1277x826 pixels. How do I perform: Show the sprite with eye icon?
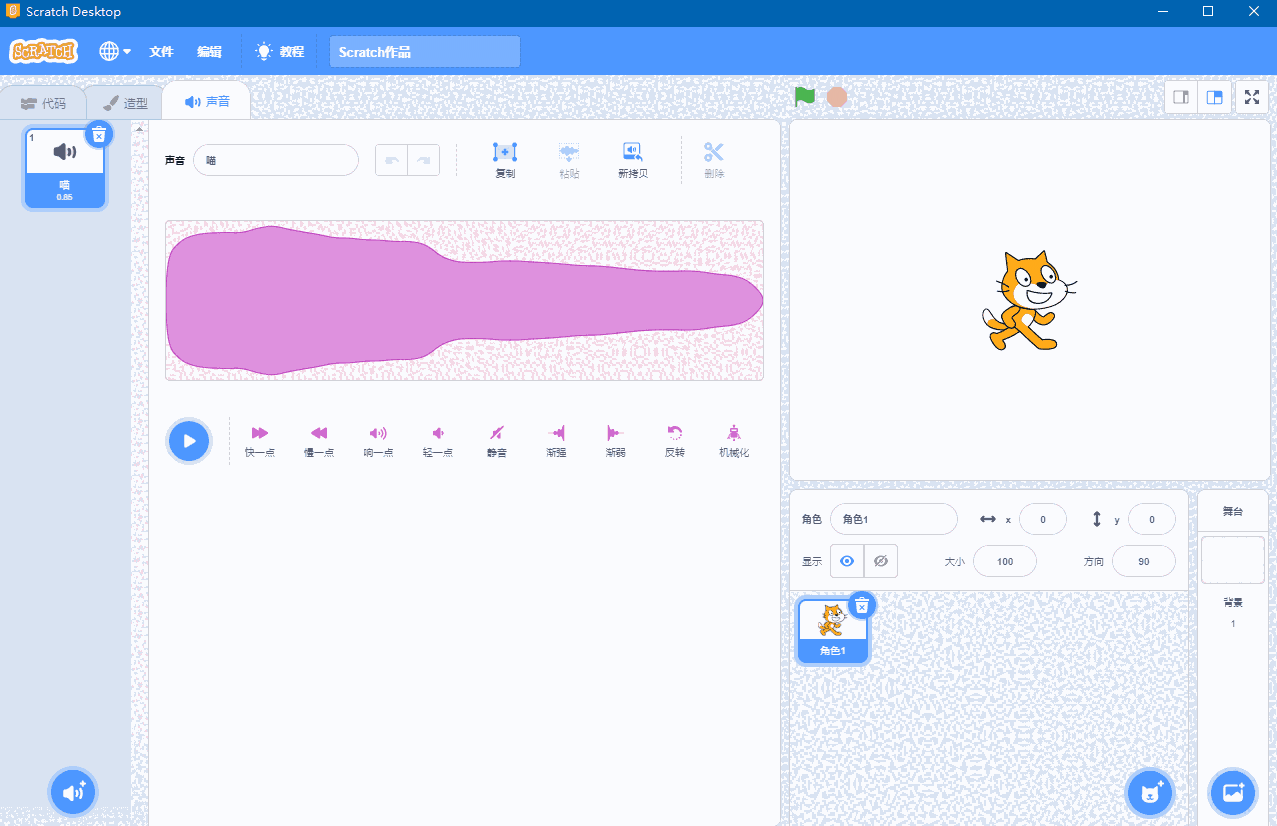847,561
